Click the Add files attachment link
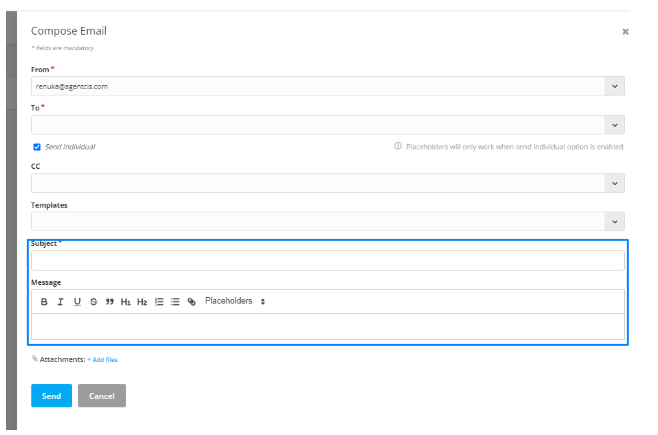The height and width of the screenshot is (435, 658). (x=103, y=359)
